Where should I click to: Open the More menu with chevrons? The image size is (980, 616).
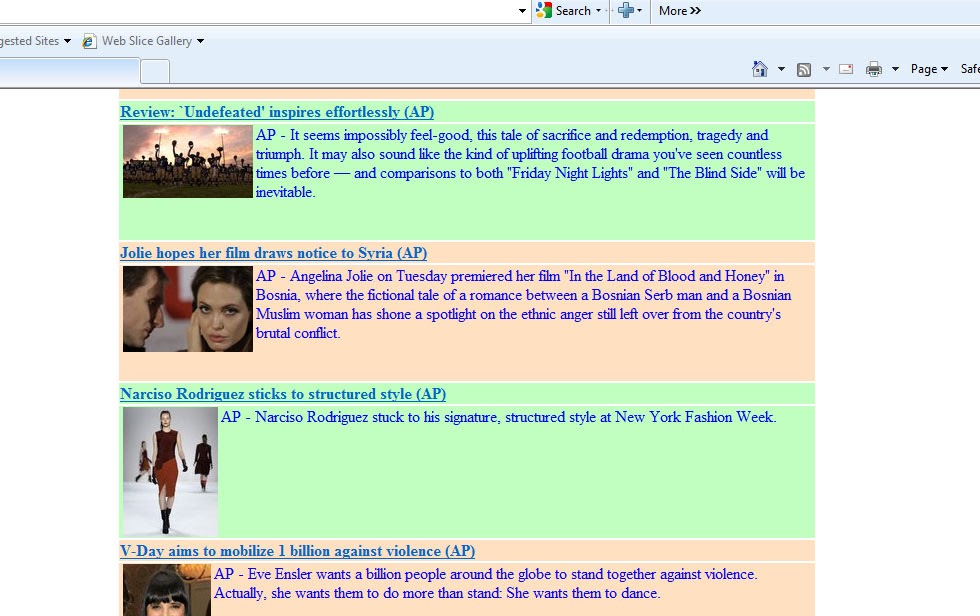point(679,11)
